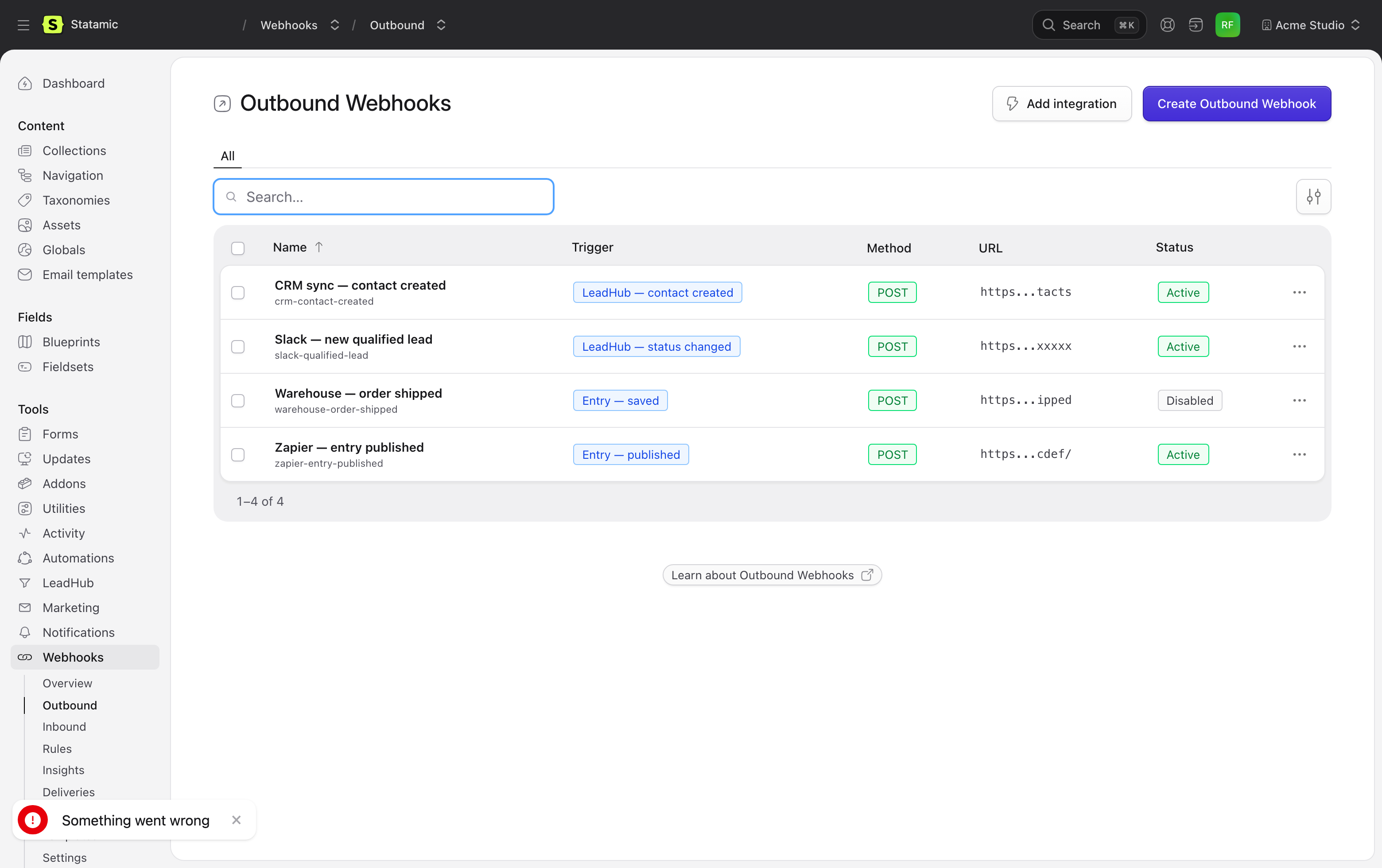Open global Search with ⌘K shortcut box
This screenshot has height=868, width=1382.
pyautogui.click(x=1089, y=25)
